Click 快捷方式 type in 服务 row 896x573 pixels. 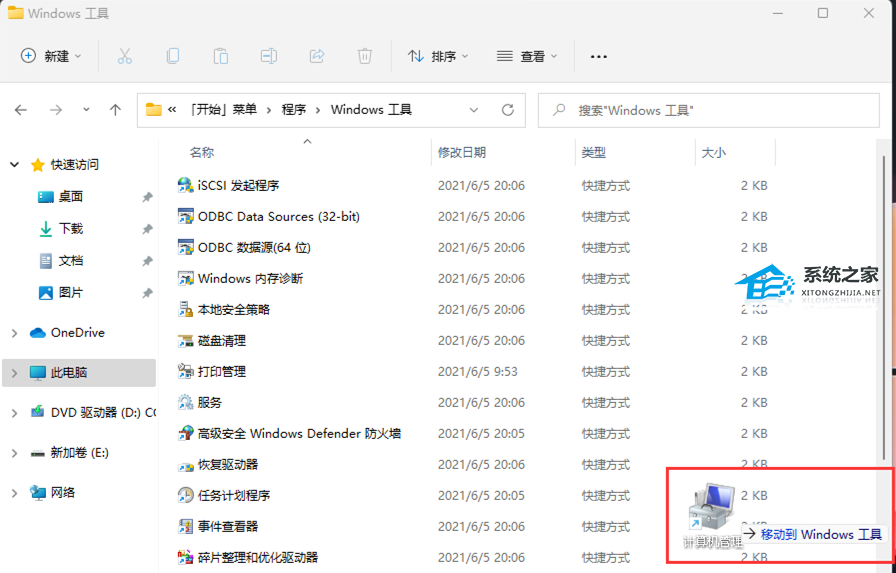[x=606, y=402]
